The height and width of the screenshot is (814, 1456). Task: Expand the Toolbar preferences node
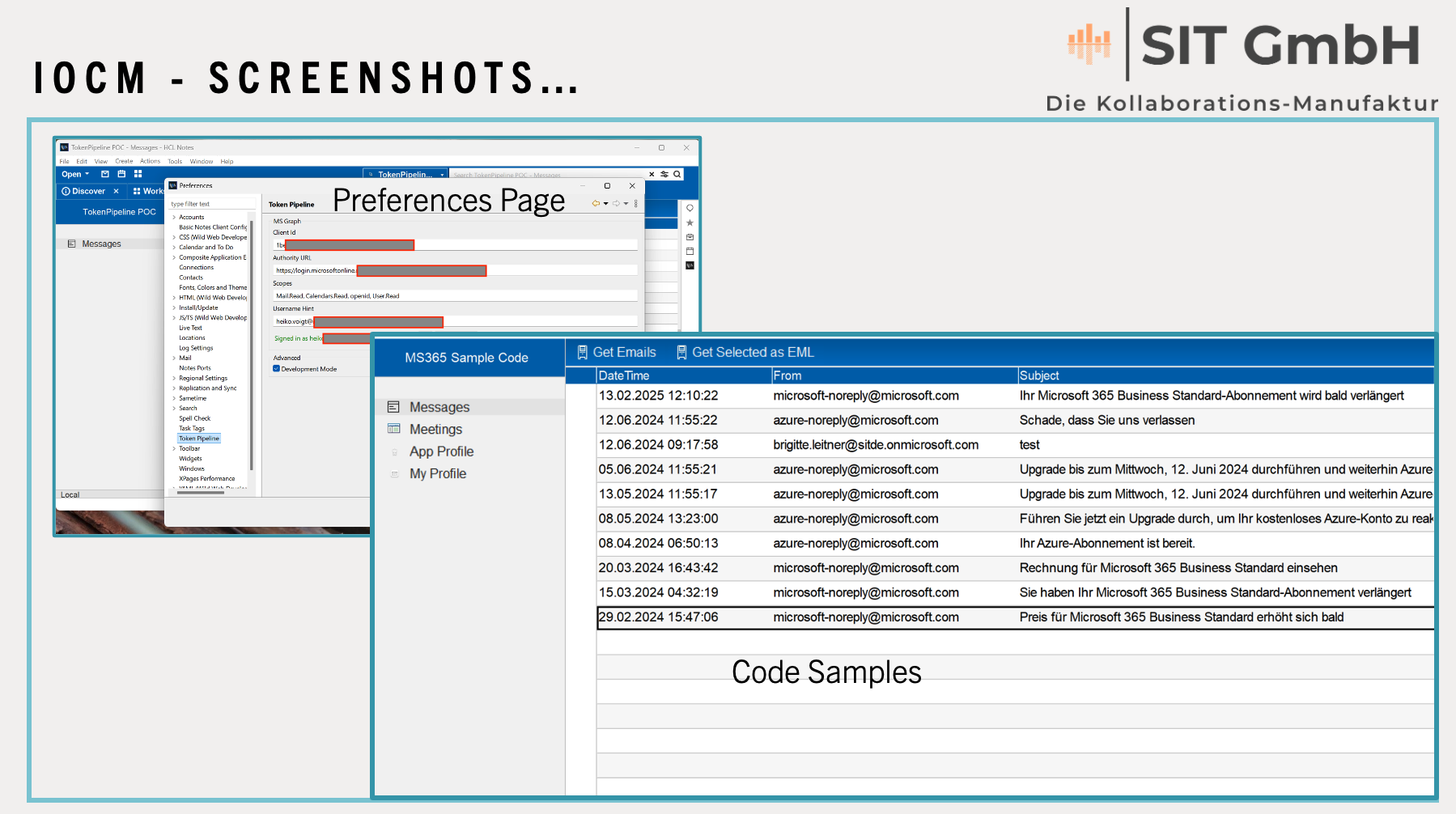(173, 448)
